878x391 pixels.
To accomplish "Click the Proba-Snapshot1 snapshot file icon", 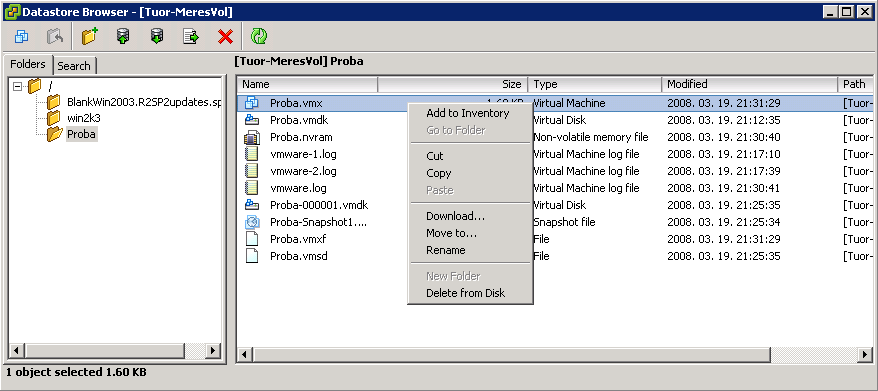I will [x=252, y=222].
